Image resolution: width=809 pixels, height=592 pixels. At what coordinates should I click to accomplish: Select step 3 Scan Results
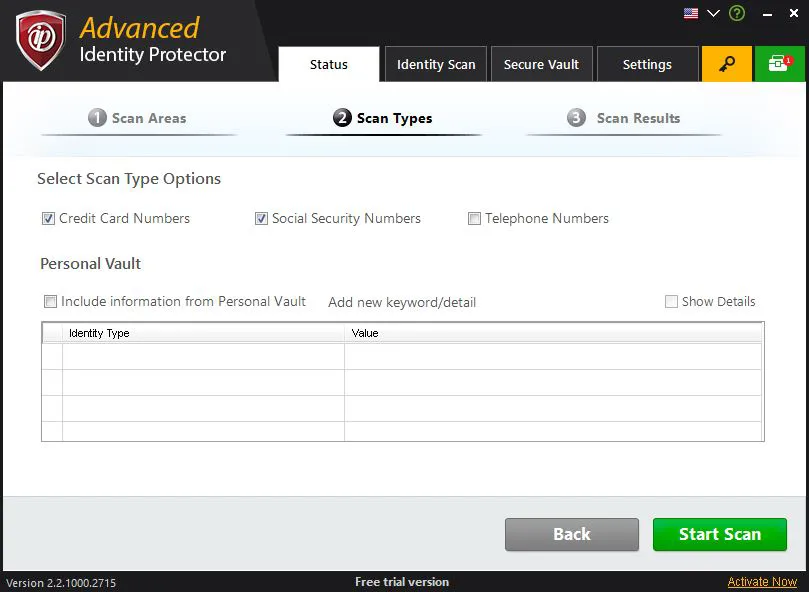pos(623,118)
